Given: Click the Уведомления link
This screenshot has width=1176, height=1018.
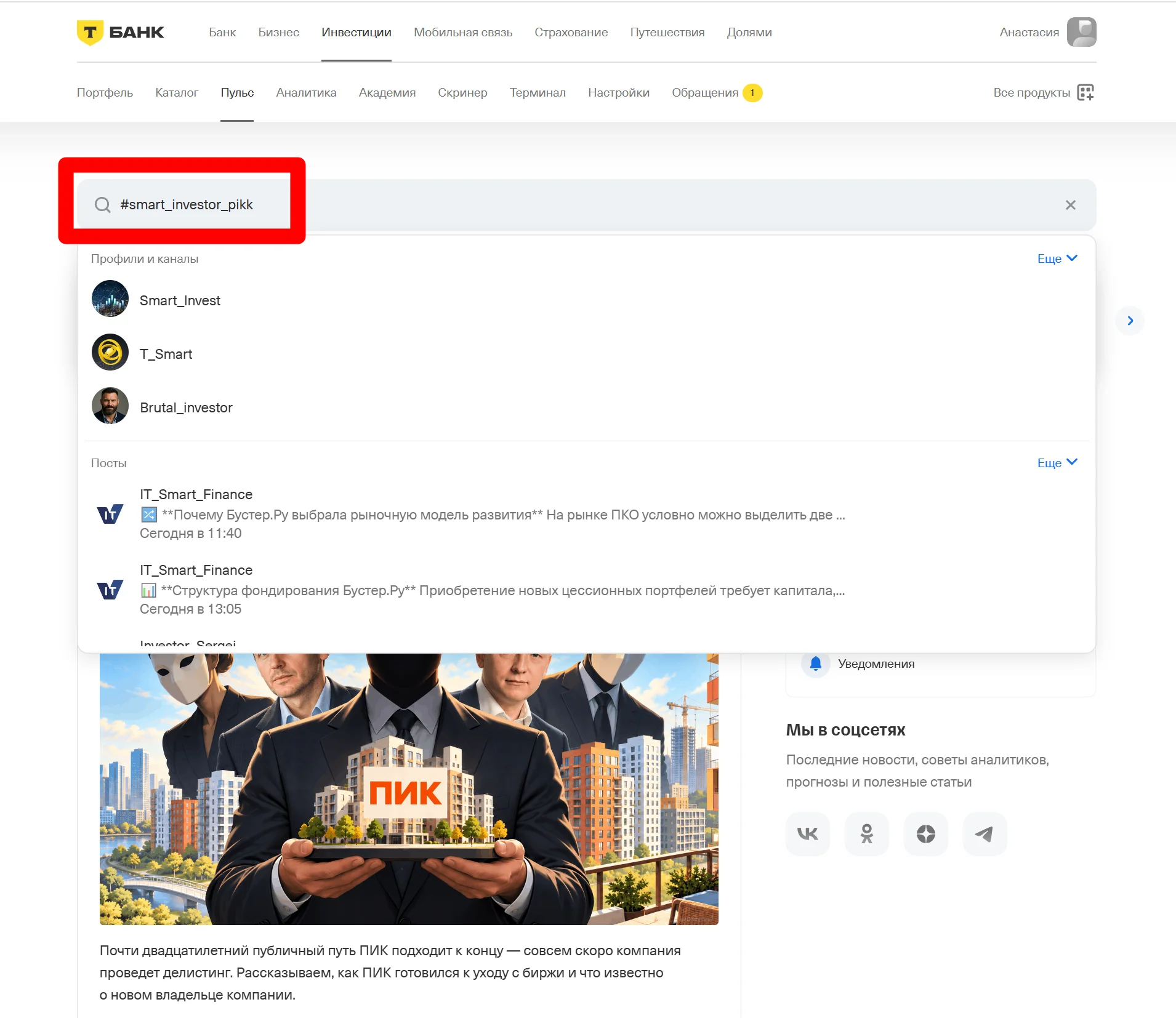Looking at the screenshot, I should (876, 663).
